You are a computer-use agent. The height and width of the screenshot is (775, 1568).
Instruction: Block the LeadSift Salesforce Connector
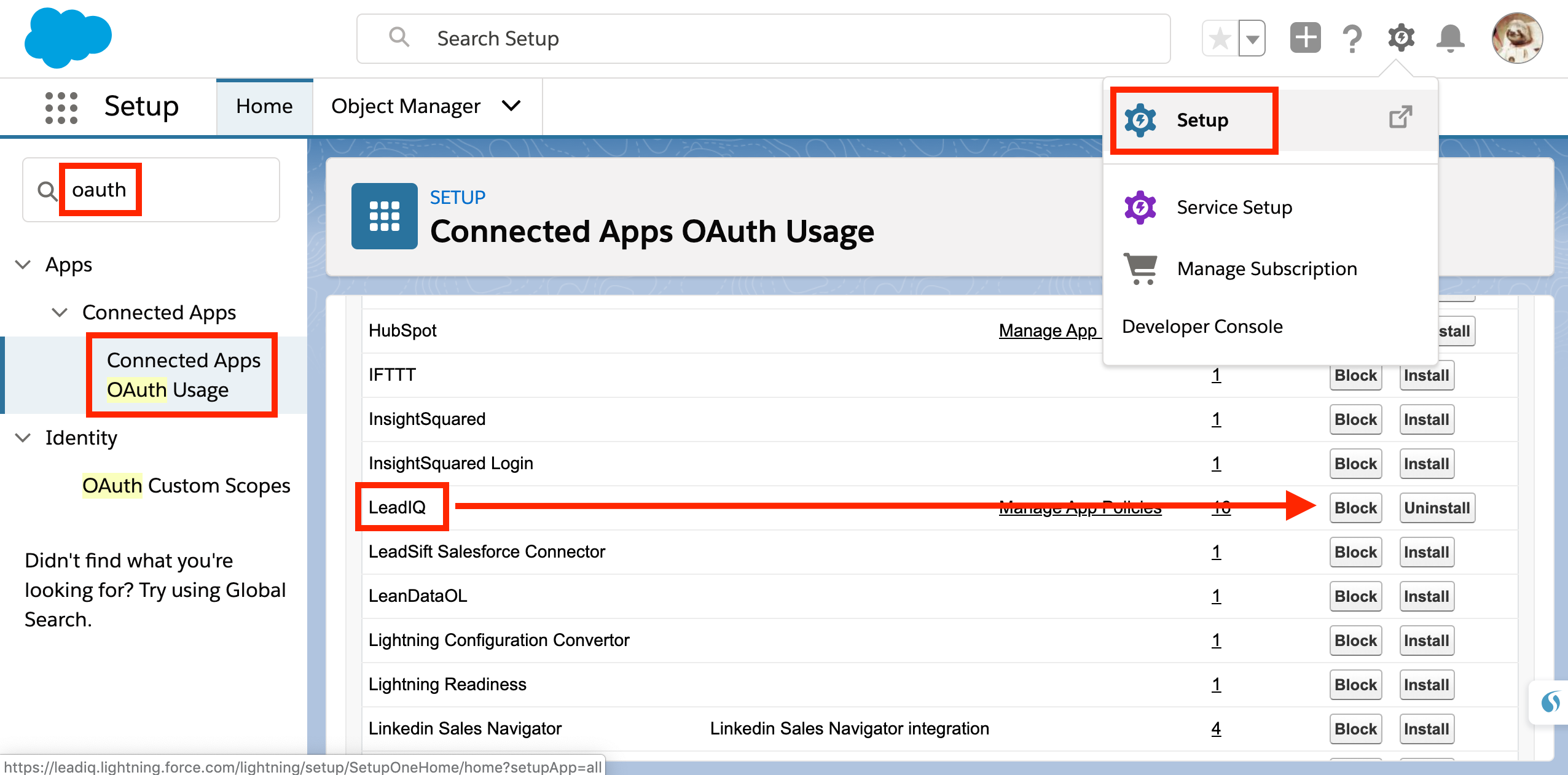click(1355, 552)
